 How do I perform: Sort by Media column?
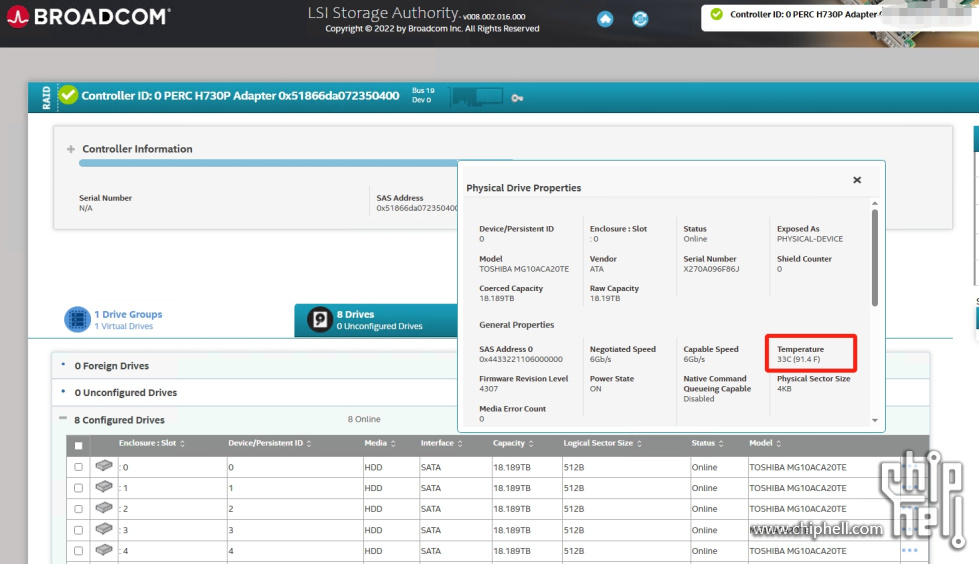(380, 443)
